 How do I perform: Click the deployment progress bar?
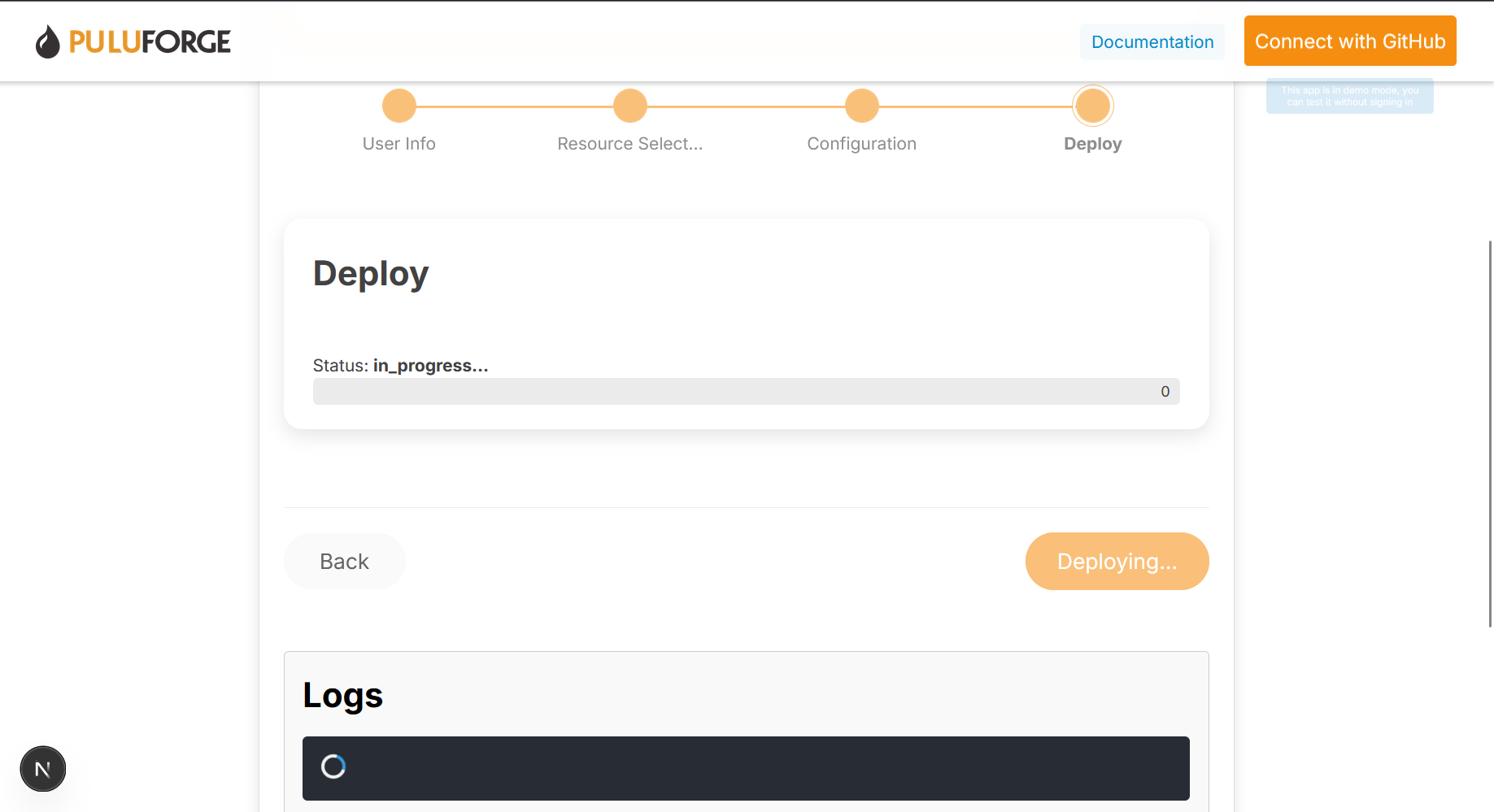[747, 392]
